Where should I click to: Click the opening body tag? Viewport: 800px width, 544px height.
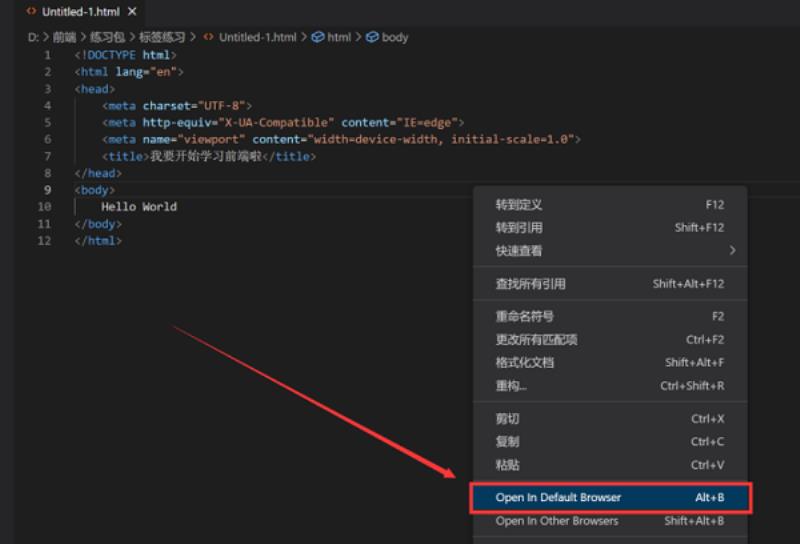95,190
